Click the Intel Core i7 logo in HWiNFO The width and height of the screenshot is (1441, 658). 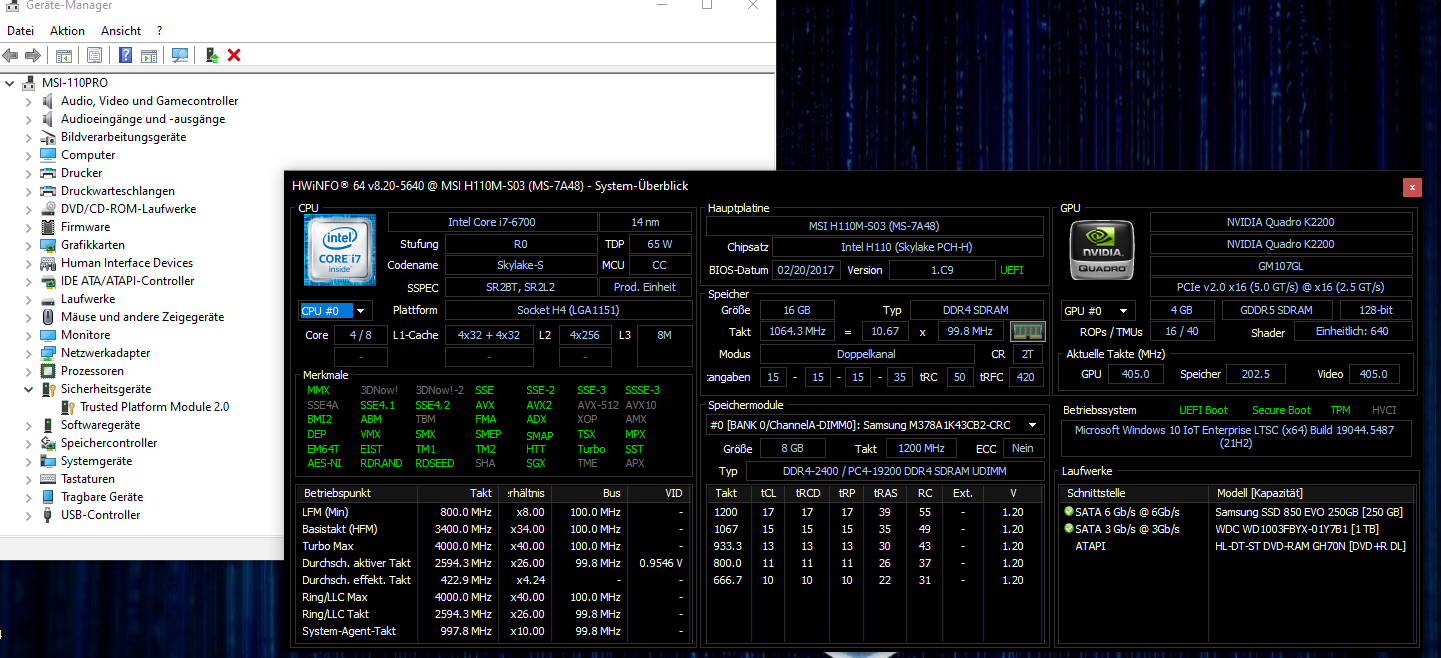tap(339, 250)
